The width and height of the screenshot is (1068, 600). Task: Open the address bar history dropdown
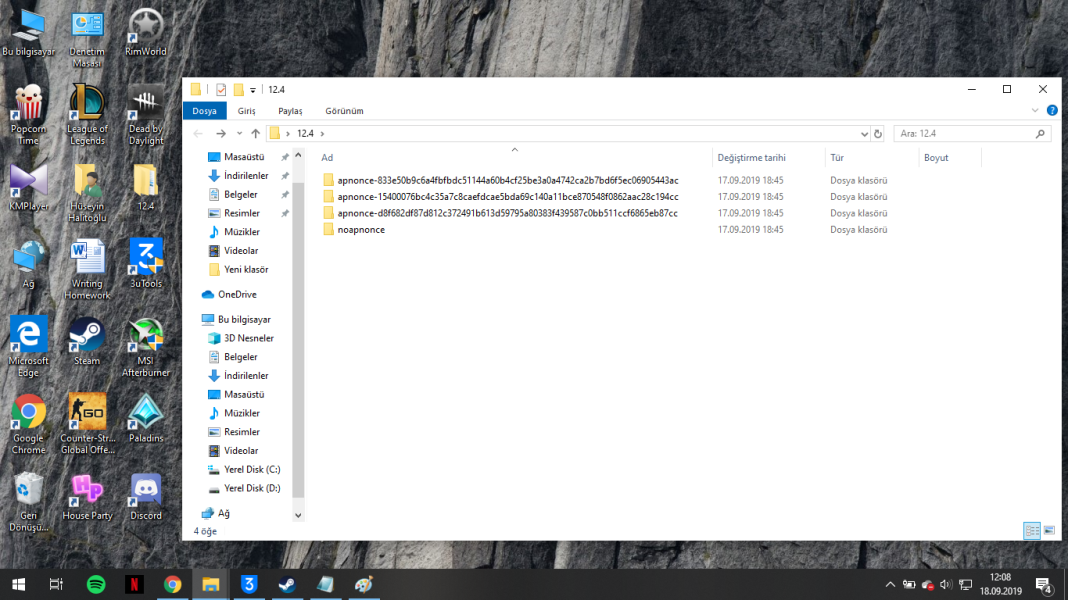(x=864, y=133)
